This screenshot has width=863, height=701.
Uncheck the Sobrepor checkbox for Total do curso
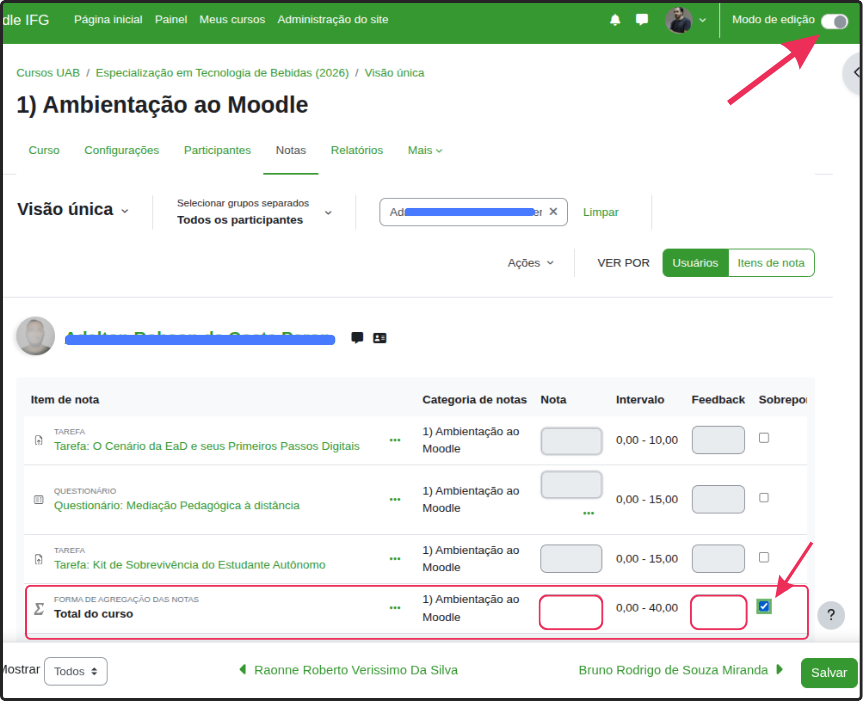(763, 606)
